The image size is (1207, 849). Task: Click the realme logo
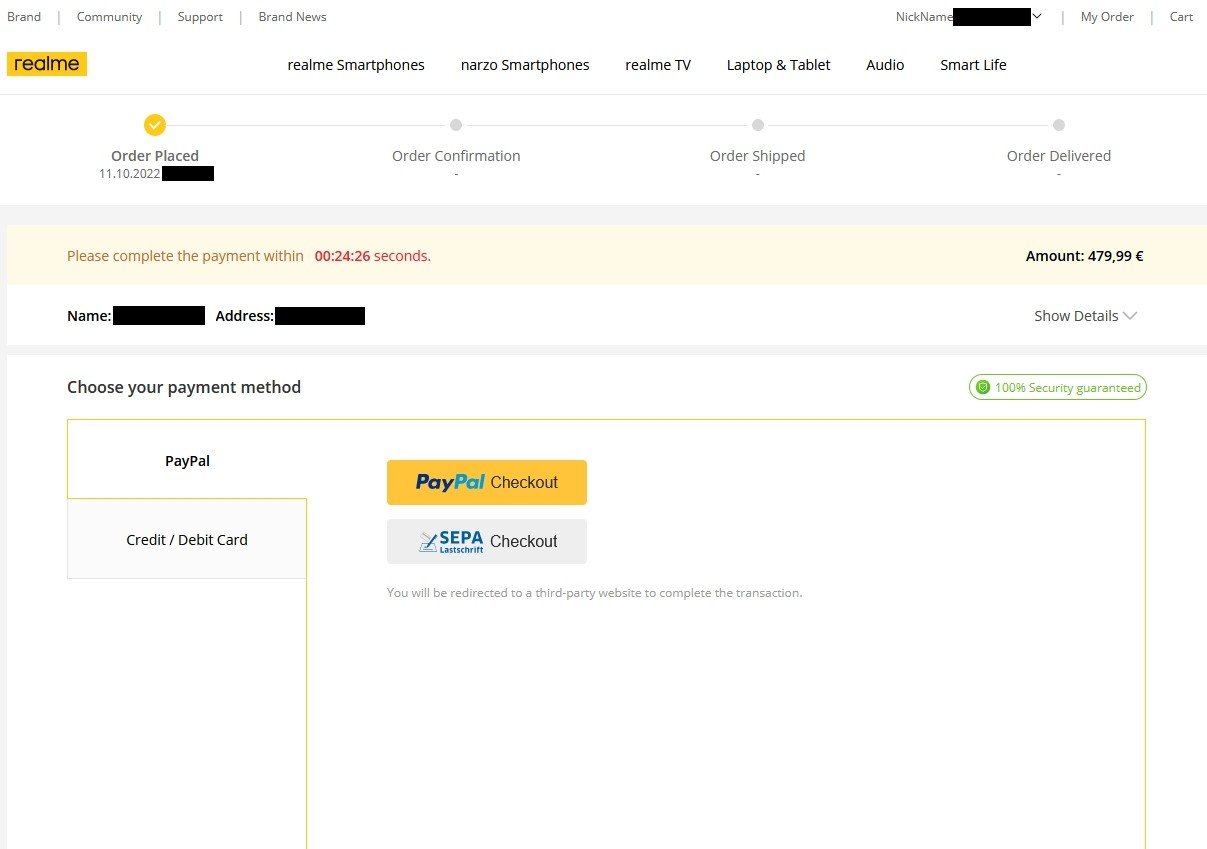tap(47, 64)
